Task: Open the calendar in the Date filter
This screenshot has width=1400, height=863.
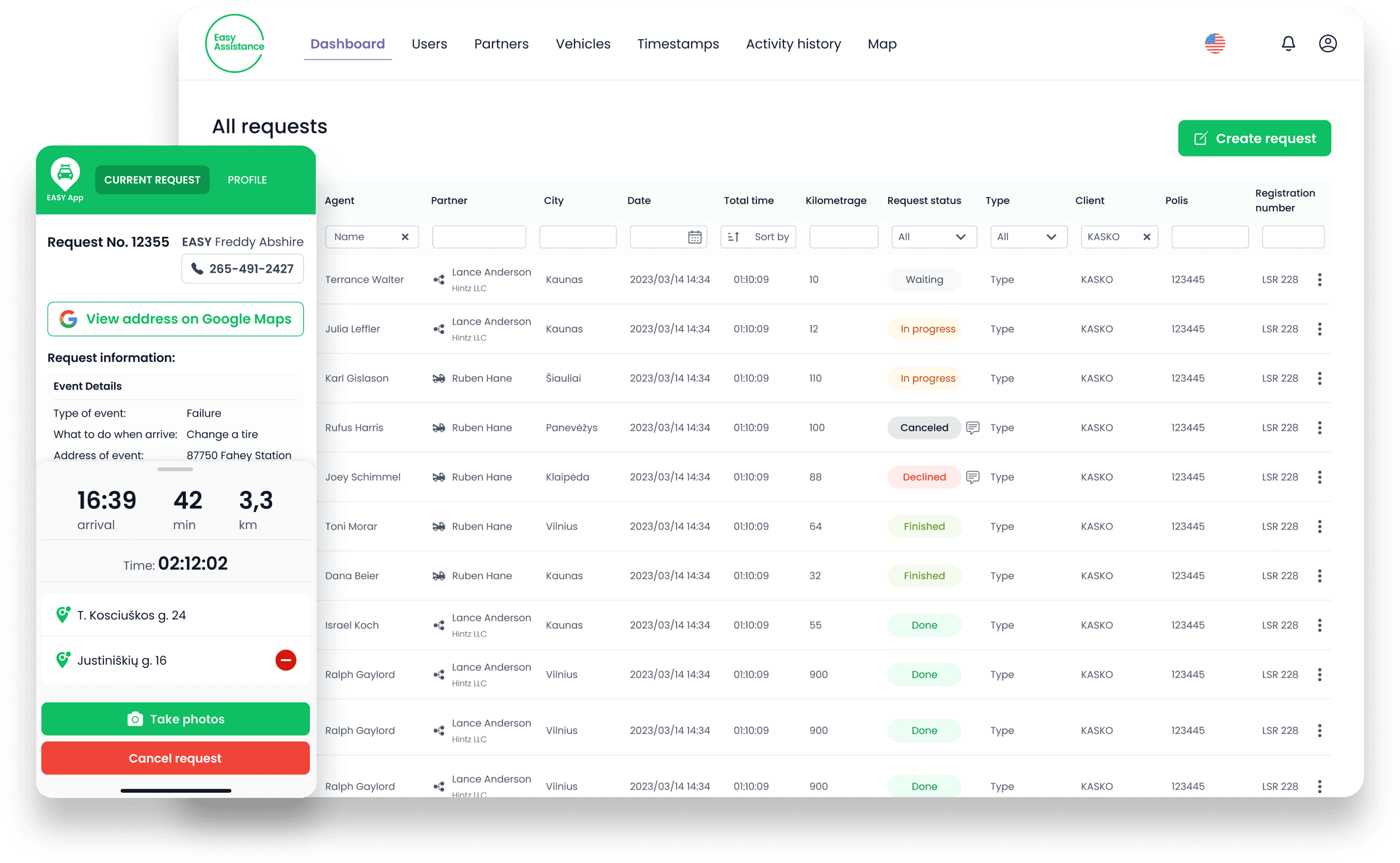Action: [694, 236]
